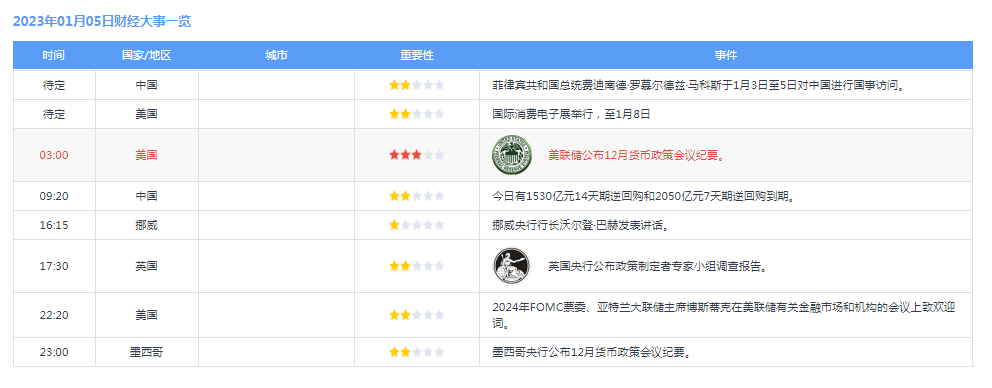Click the 国际消费电子展举行，至1月8日 text
992x388 pixels.
click(x=571, y=115)
